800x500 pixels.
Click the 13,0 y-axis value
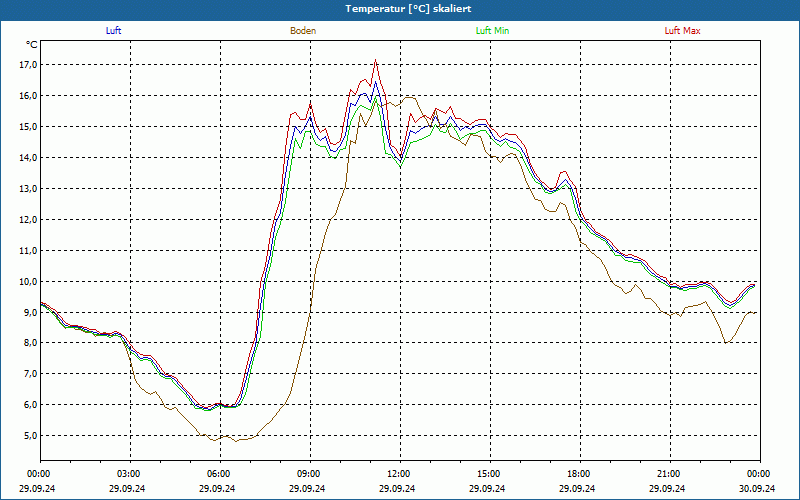point(28,189)
